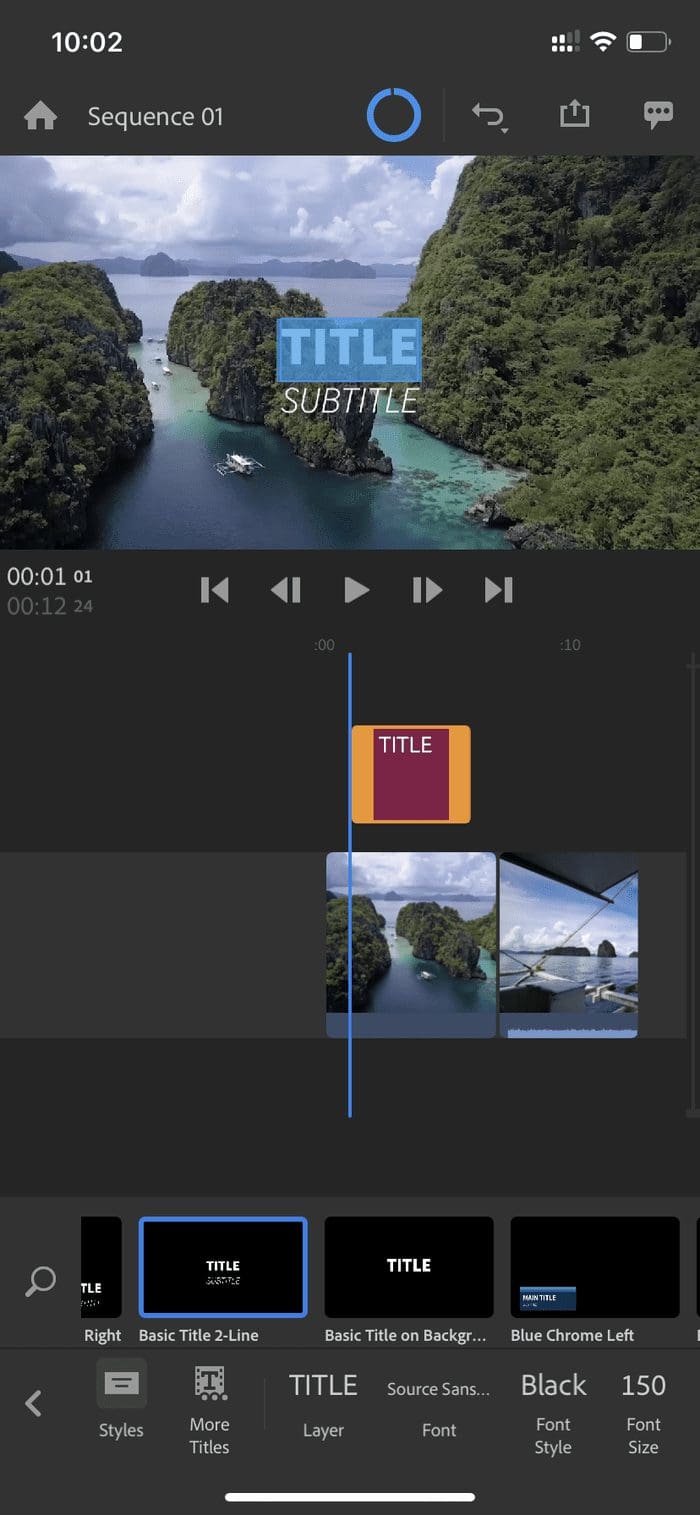Tap the blue circular progress indicator
The width and height of the screenshot is (700, 1515).
click(x=393, y=116)
